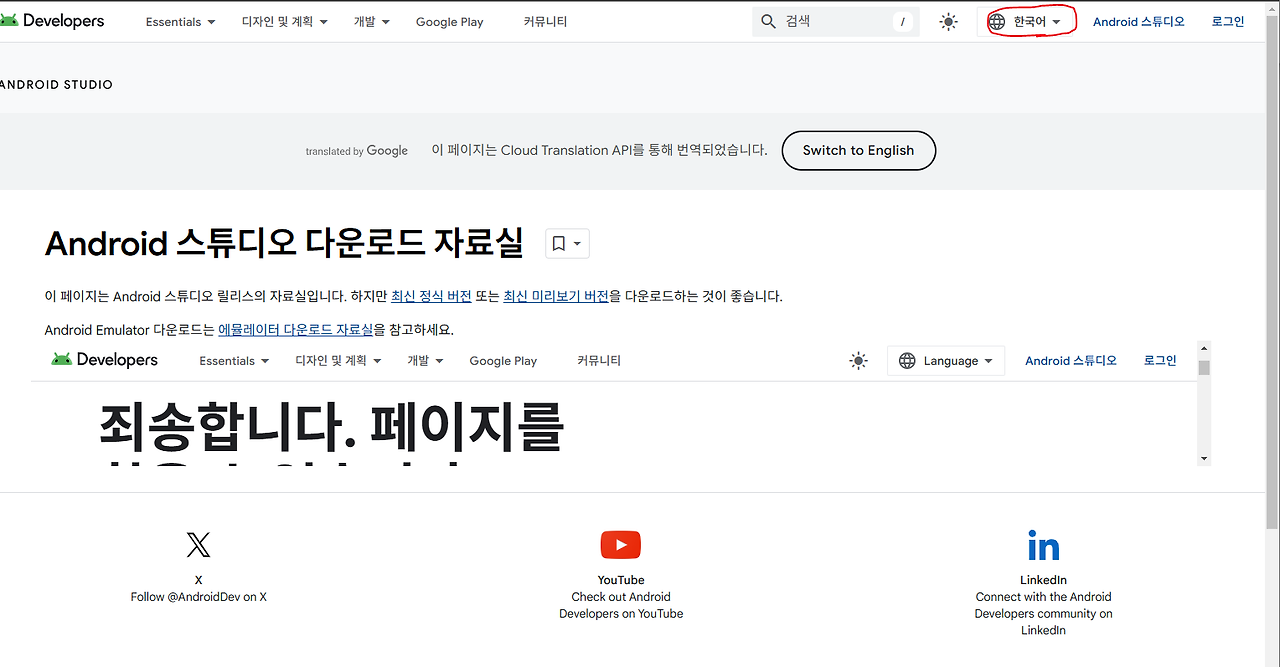Click globe icon in embedded Language selector

[907, 361]
